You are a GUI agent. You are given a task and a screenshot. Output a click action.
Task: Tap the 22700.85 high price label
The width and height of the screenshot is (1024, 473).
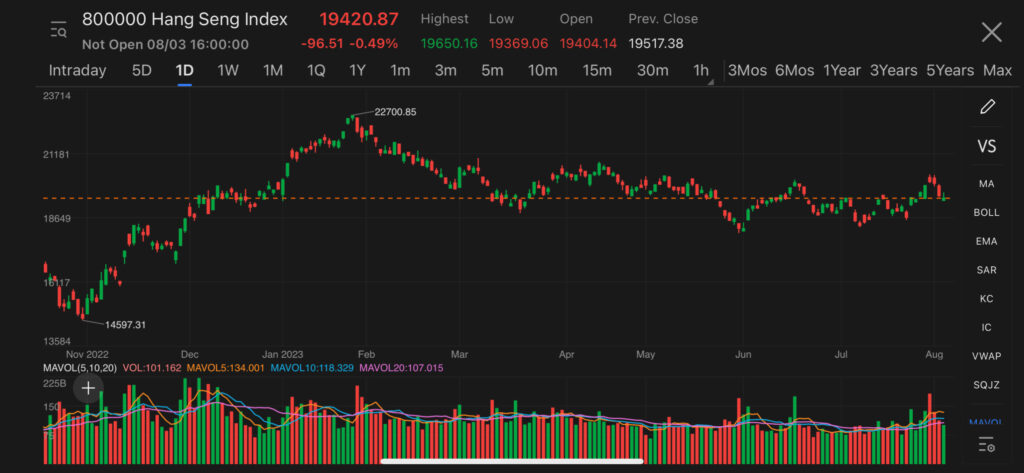pyautogui.click(x=395, y=112)
